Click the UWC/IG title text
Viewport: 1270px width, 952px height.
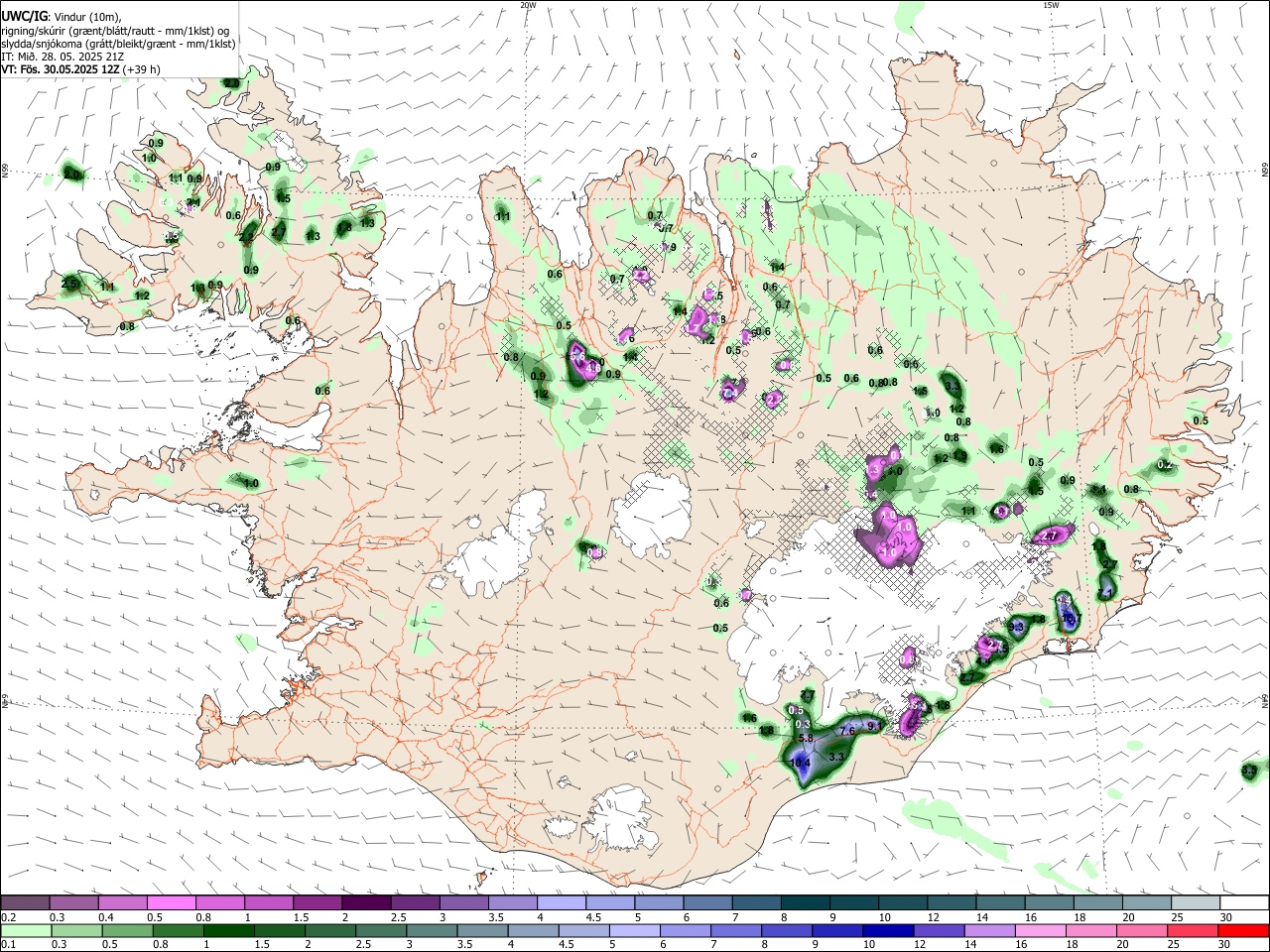(x=24, y=16)
